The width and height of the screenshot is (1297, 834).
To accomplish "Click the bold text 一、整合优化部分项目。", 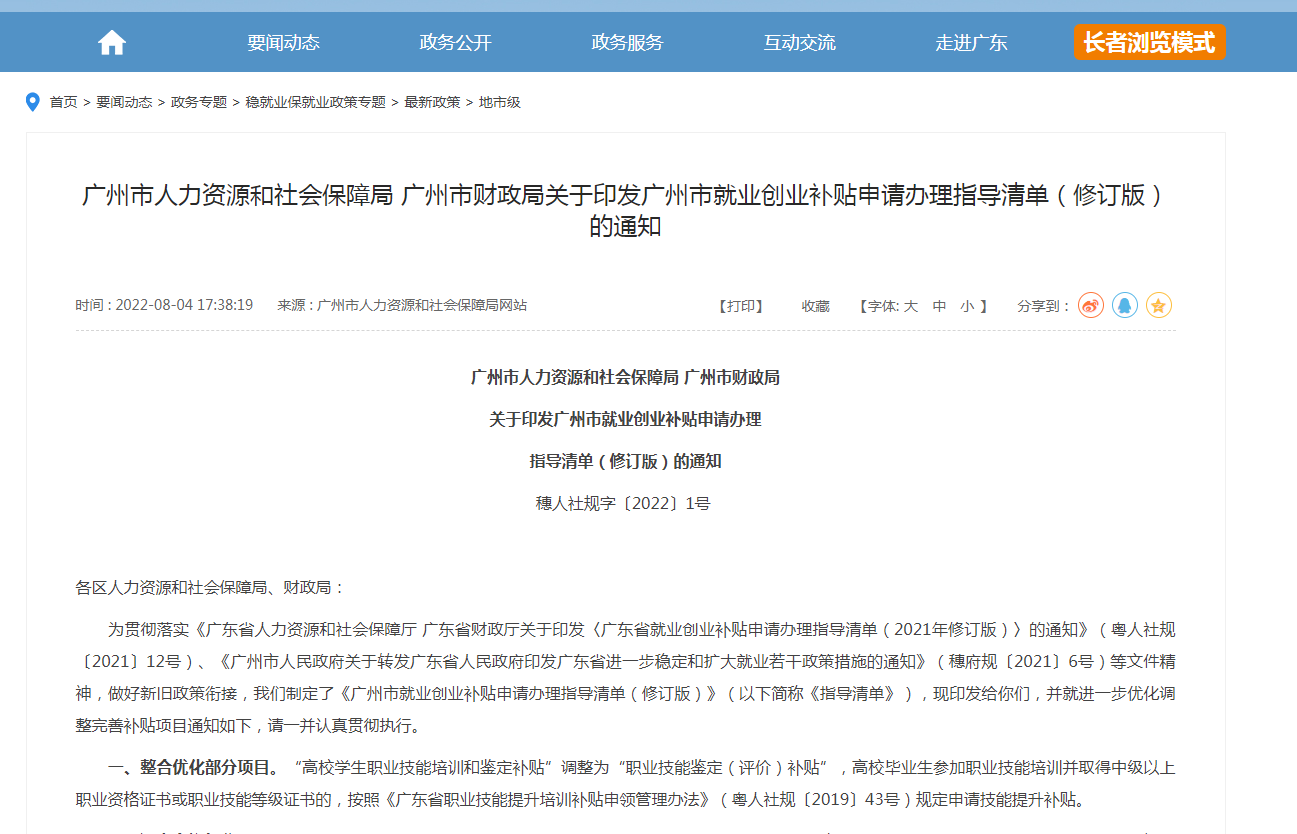I will point(194,768).
